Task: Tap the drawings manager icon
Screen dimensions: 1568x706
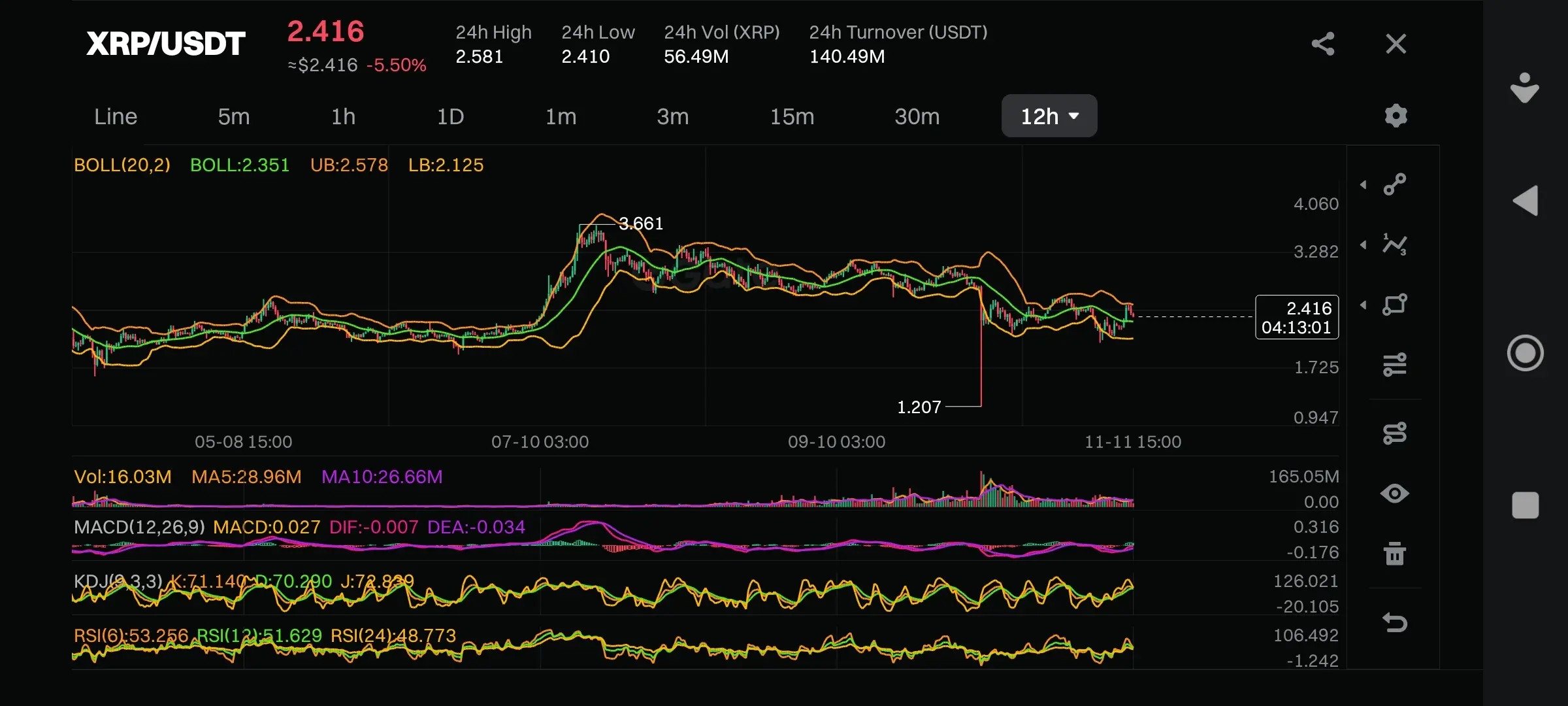Action: click(1395, 433)
